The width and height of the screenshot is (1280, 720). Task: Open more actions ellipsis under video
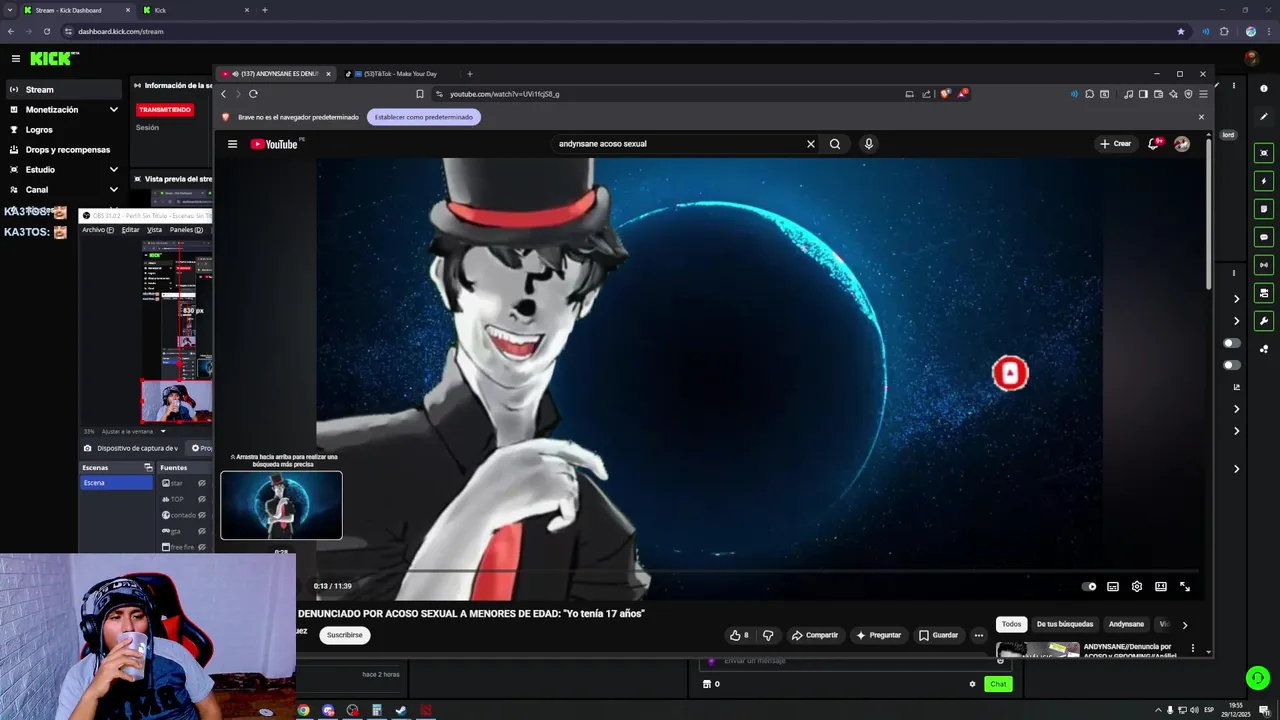[x=979, y=635]
